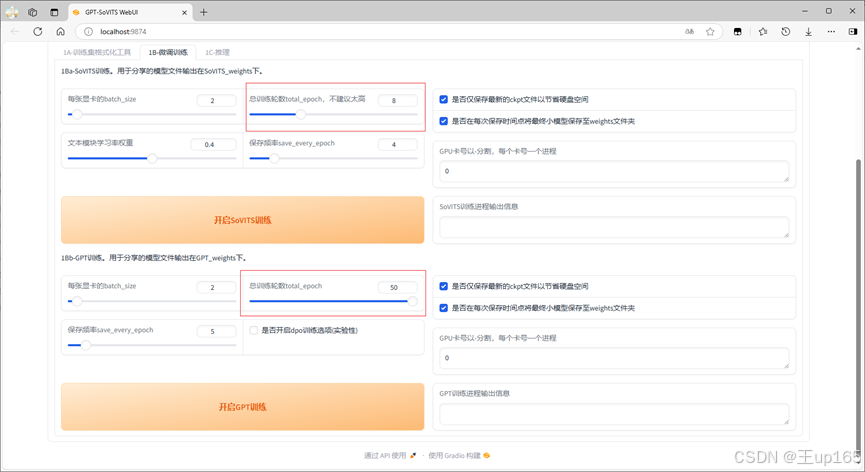Adjust the text module learning rate slider
Viewport: 865px width, 472px height.
[152, 158]
